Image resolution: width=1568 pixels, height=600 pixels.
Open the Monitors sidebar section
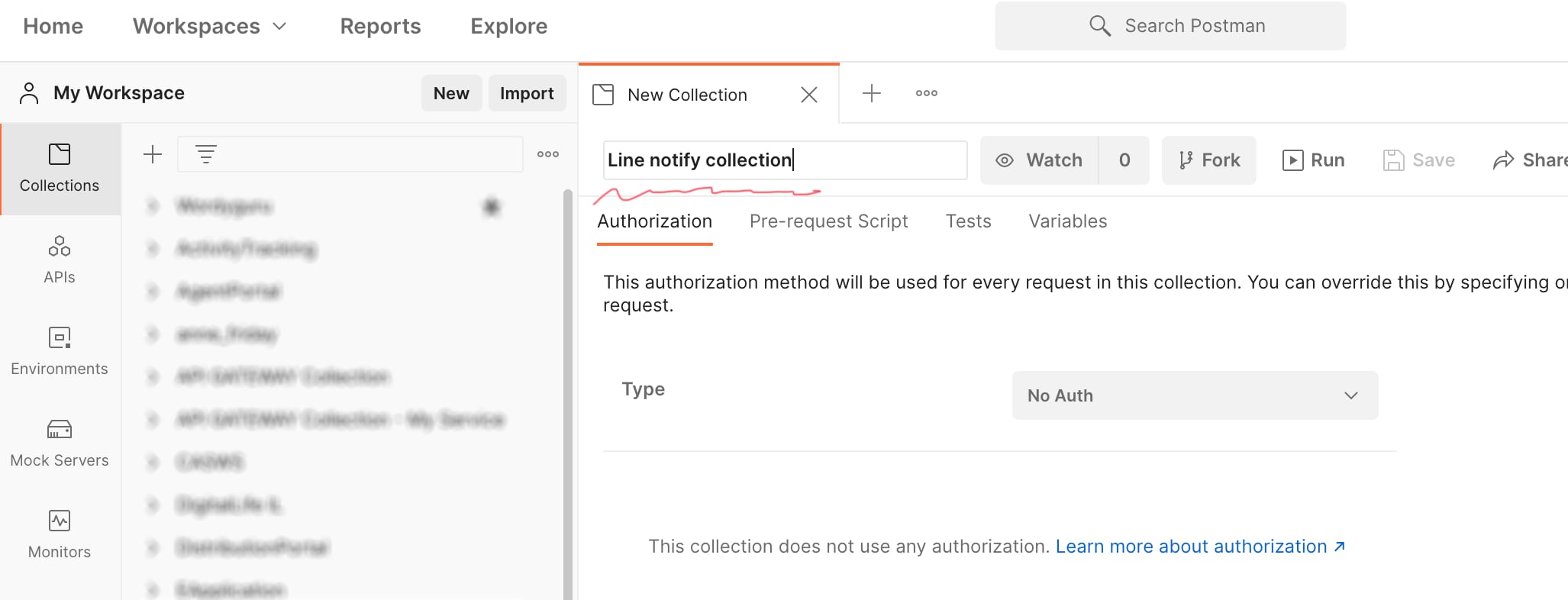60,534
